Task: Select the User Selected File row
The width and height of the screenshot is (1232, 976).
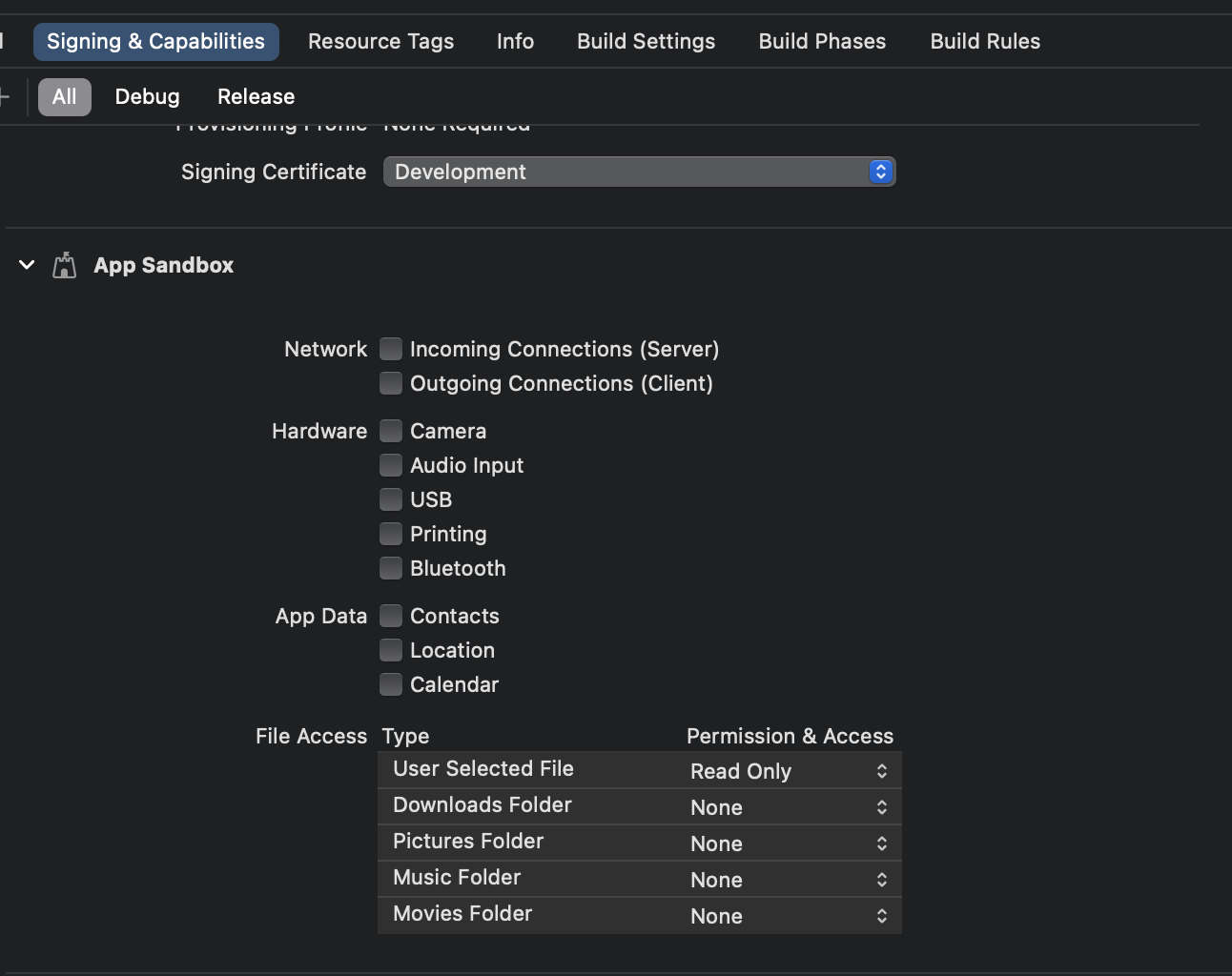Action: pos(639,770)
